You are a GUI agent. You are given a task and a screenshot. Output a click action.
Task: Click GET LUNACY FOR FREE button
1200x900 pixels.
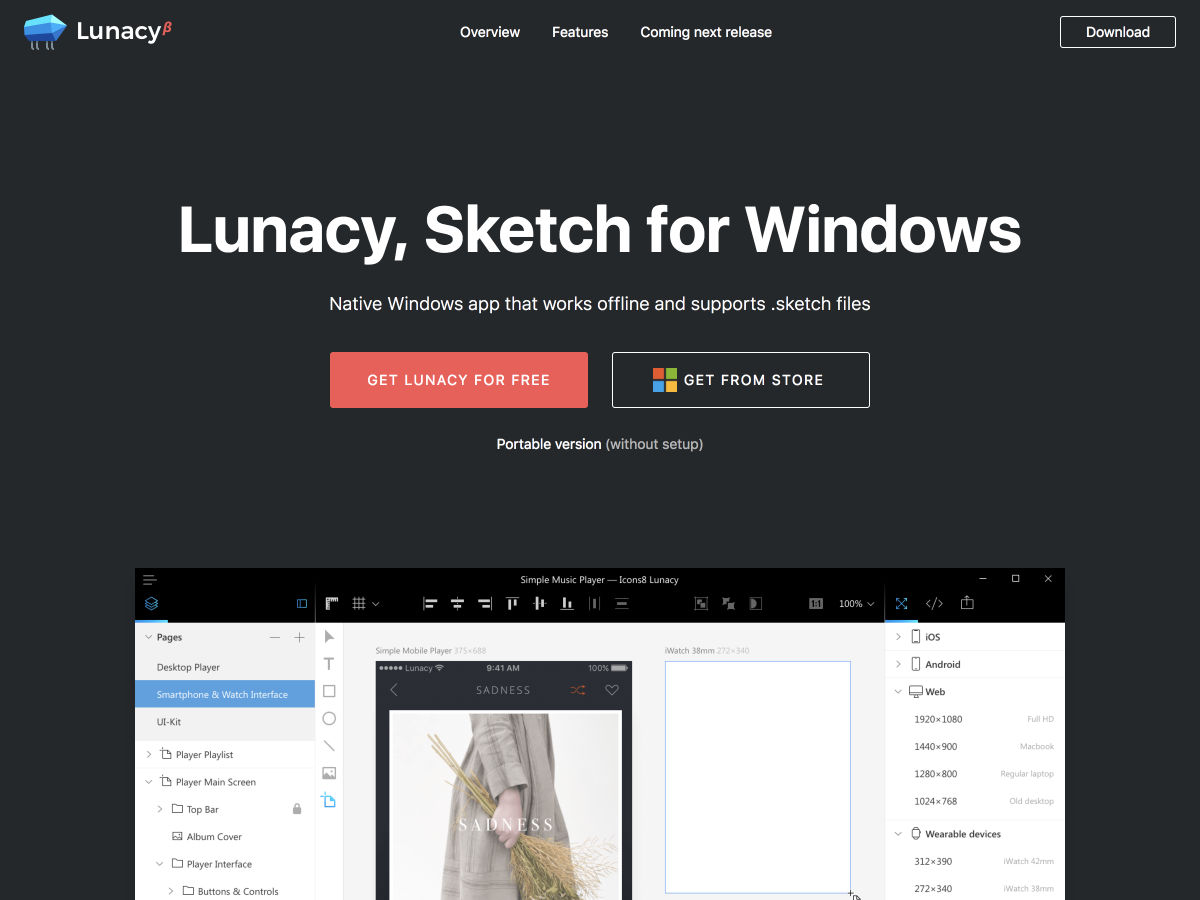(459, 380)
